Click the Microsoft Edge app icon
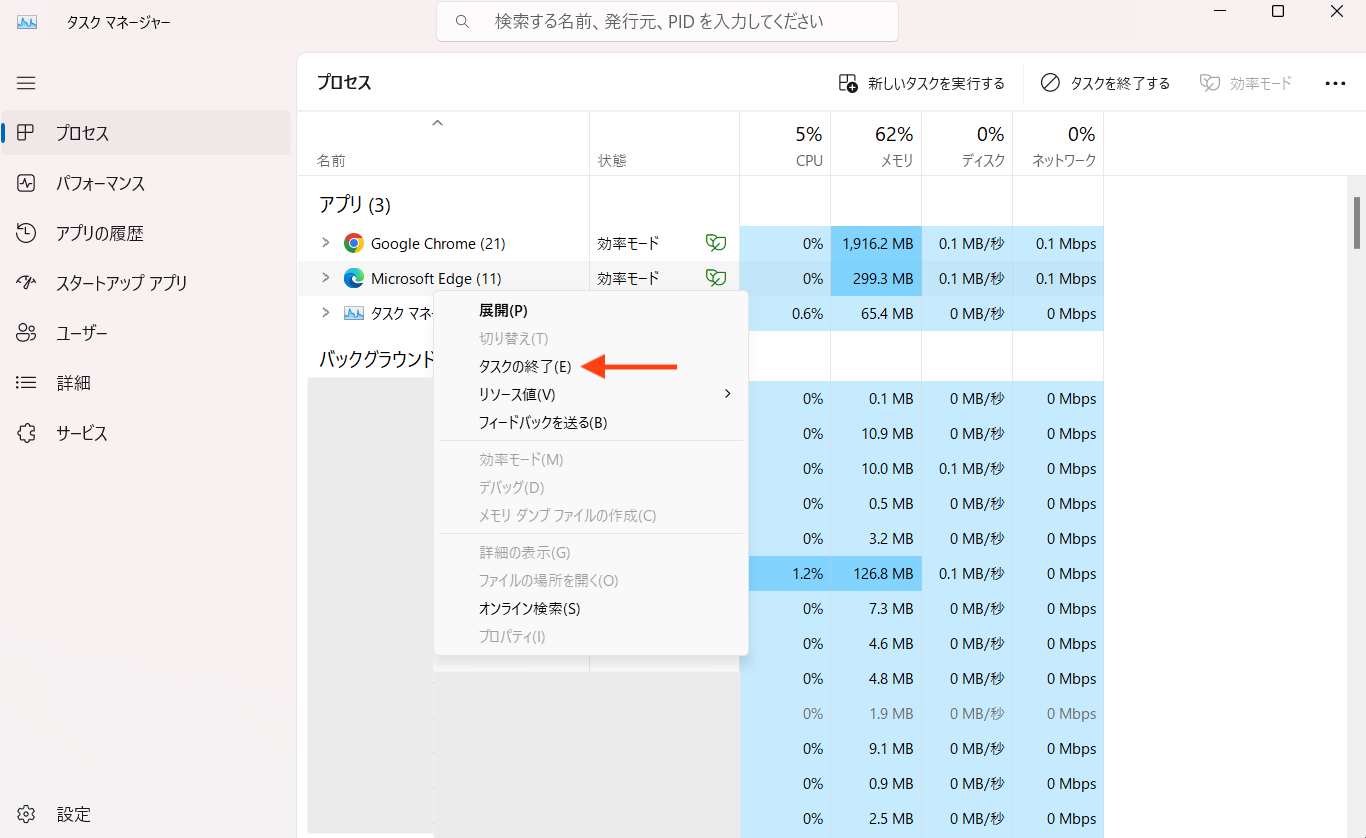The height and width of the screenshot is (838, 1366). coord(354,278)
